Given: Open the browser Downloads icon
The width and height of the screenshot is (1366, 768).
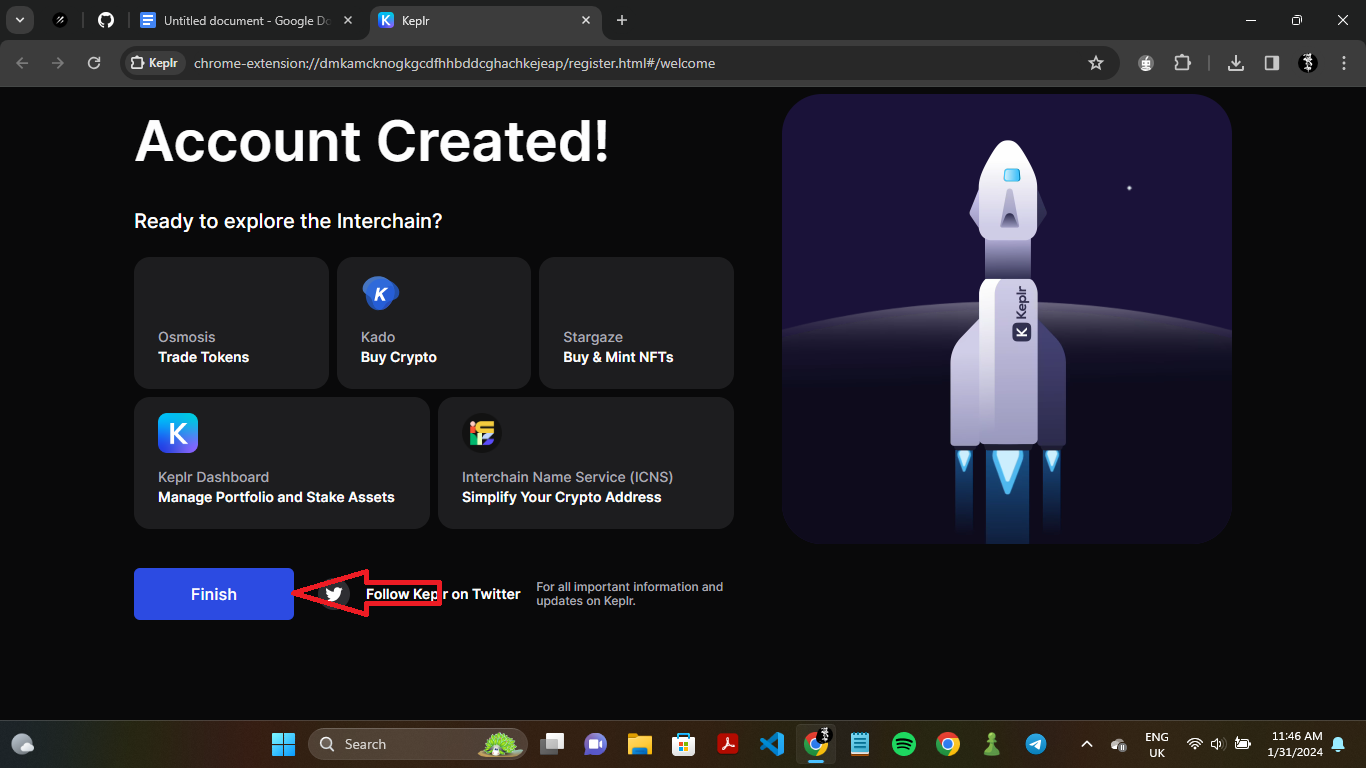Looking at the screenshot, I should (x=1236, y=63).
